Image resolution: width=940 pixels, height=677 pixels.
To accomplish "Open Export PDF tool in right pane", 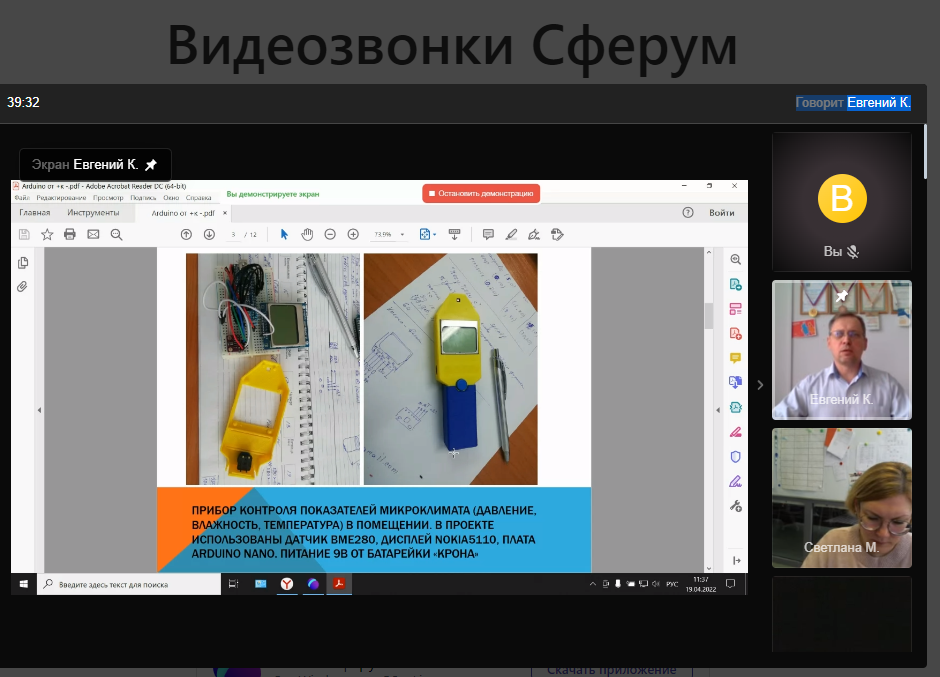I will [x=736, y=284].
